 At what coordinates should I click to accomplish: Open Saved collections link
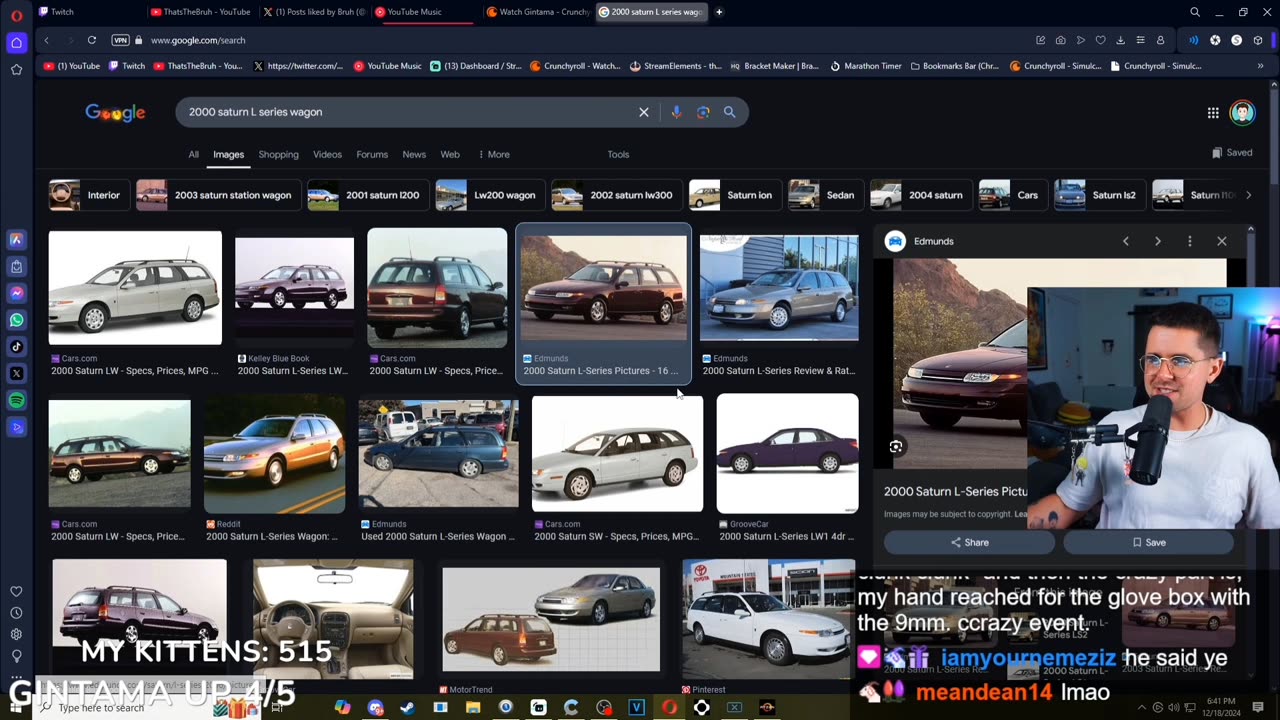(1232, 153)
